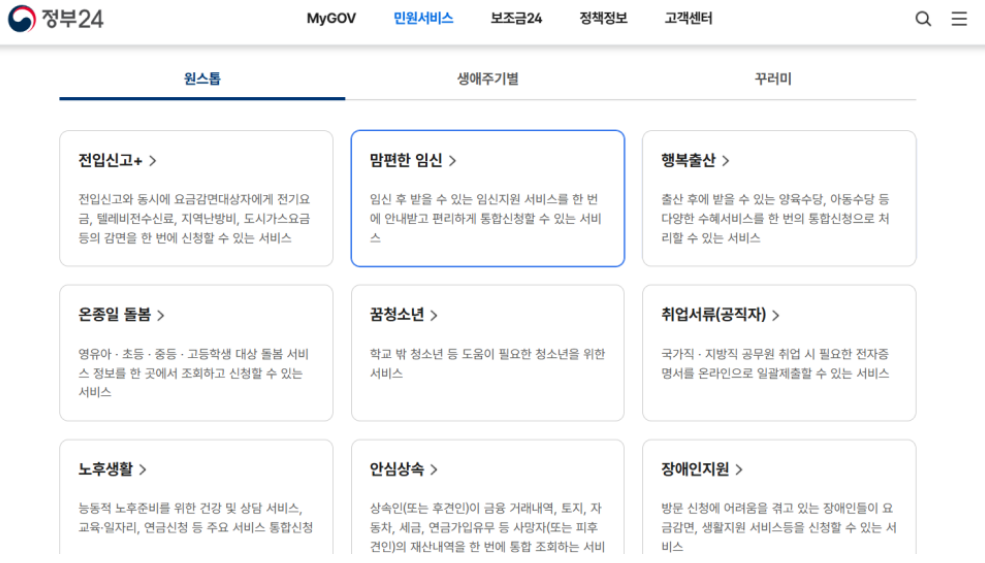Click the 행복출산 description starting '출산 후에 받을'
The width and height of the screenshot is (985, 563).
coord(775,219)
